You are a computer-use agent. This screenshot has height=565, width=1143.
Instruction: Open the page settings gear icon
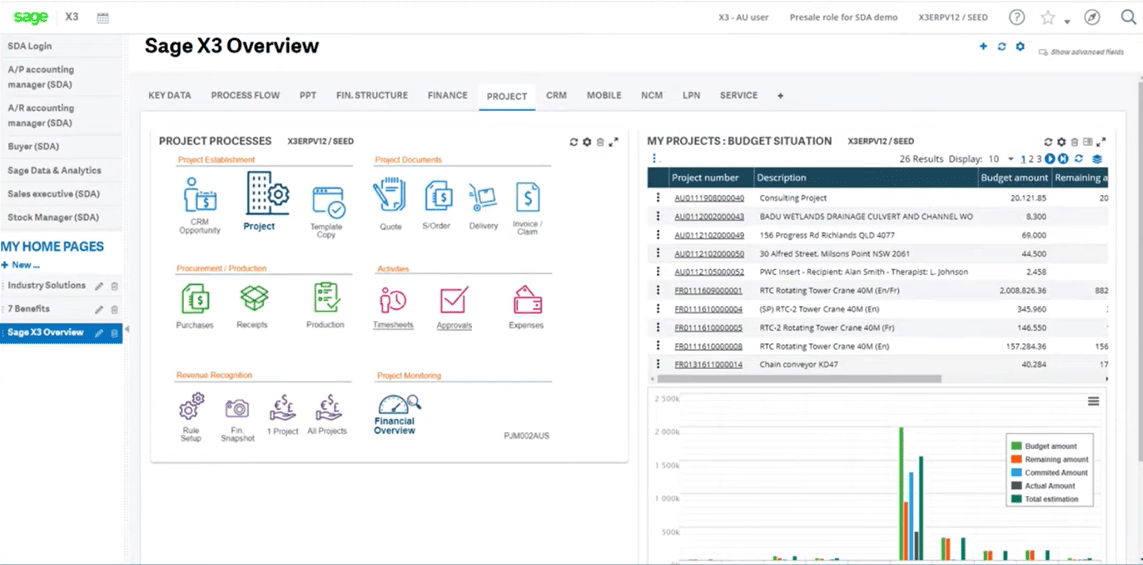click(x=1020, y=46)
